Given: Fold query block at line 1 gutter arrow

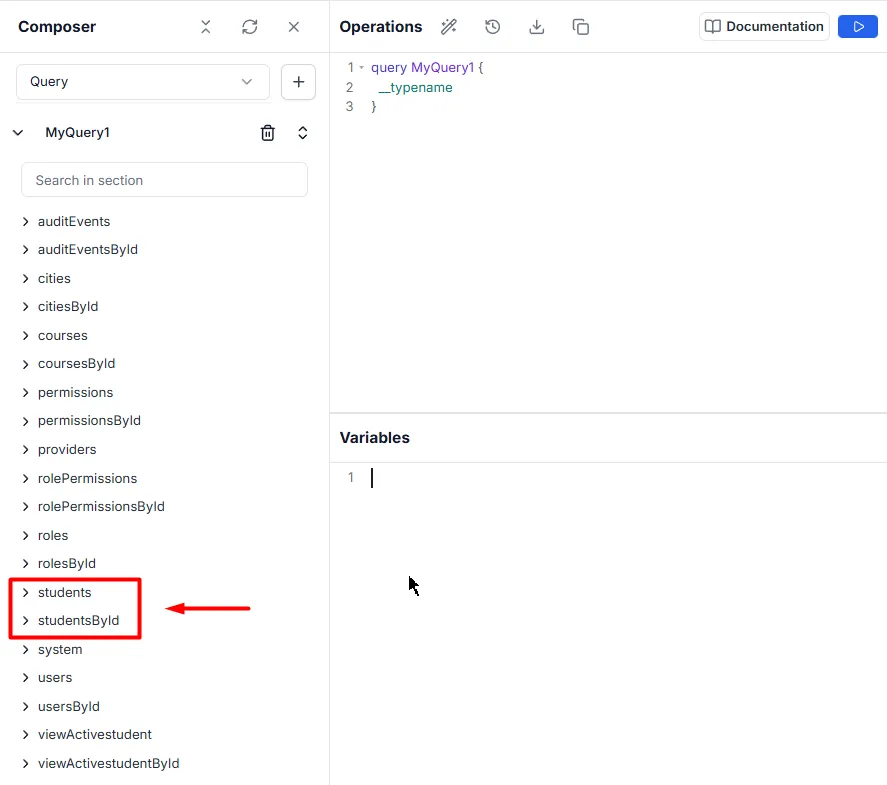Looking at the screenshot, I should click(361, 68).
